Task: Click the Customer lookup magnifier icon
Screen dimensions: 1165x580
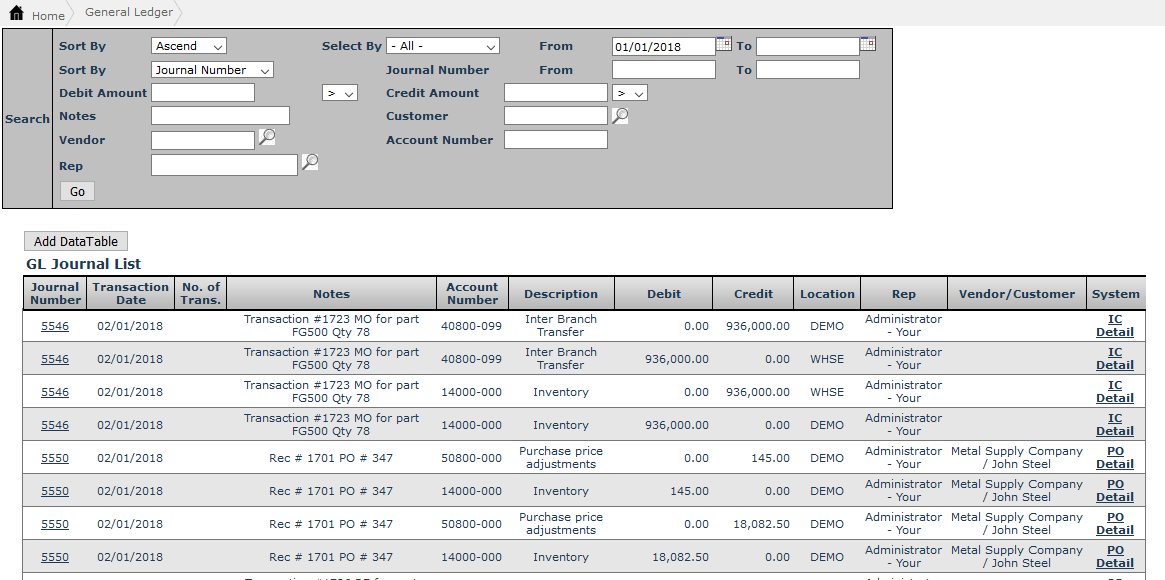Action: click(x=620, y=115)
